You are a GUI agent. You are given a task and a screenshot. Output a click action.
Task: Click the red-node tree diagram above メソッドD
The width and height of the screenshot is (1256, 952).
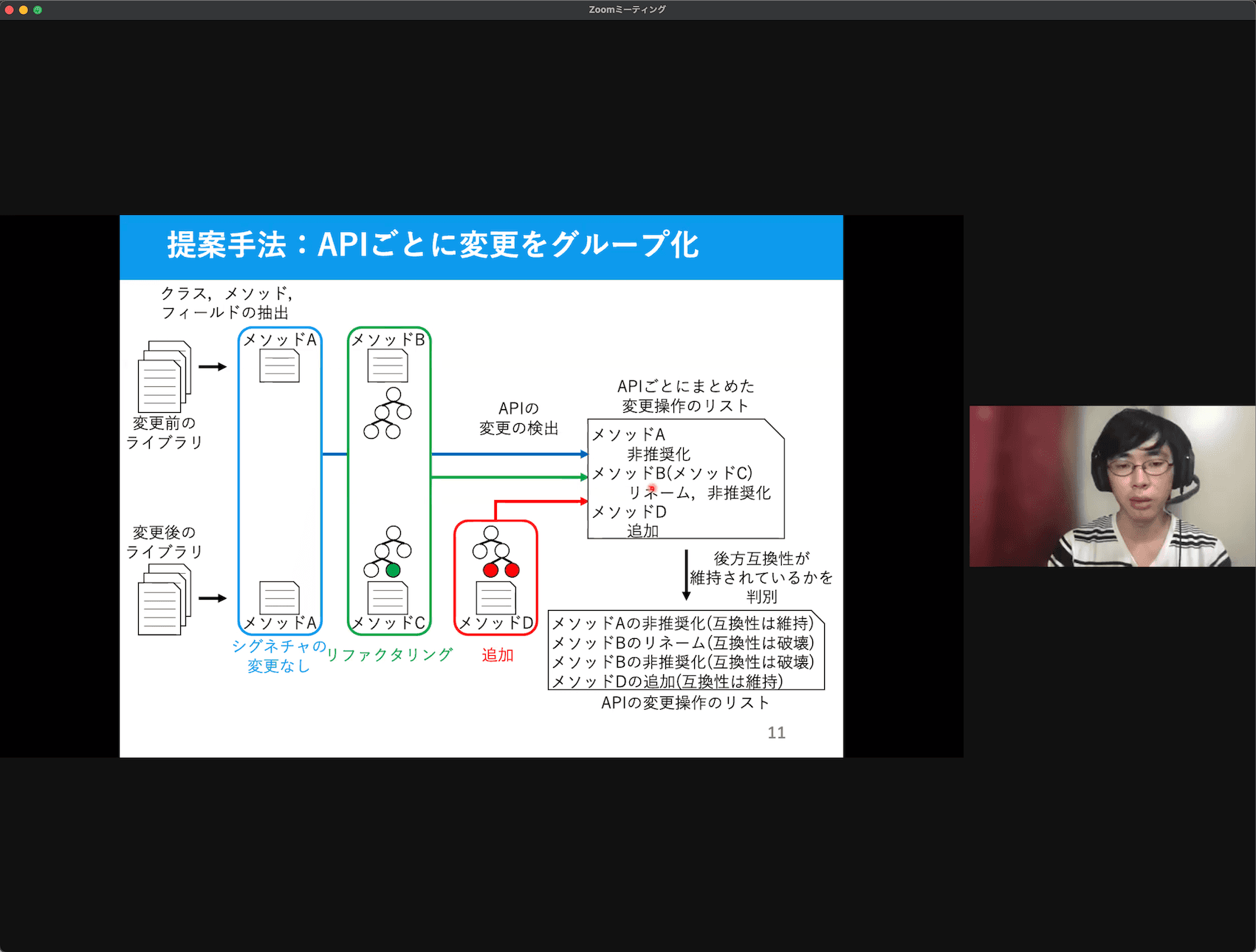coord(495,550)
